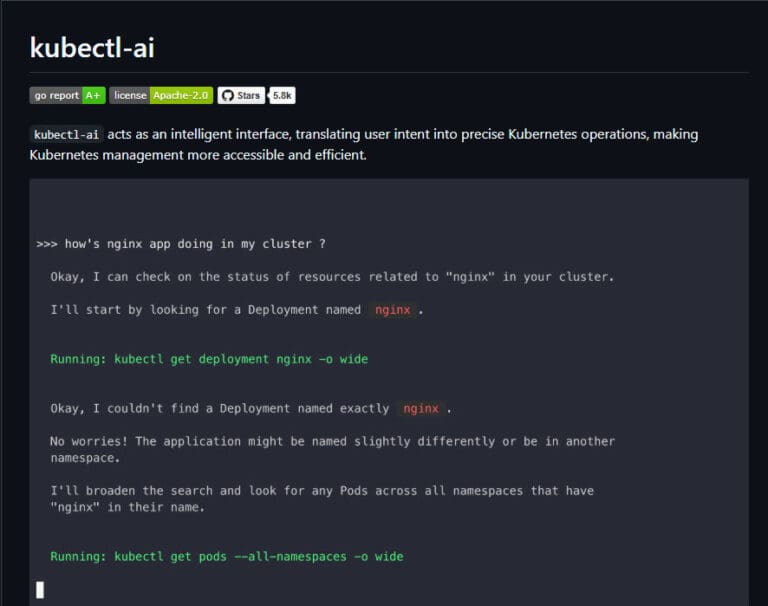Click the 'Okay, I can check' response line
Viewport: 768px width, 606px height.
click(332, 277)
